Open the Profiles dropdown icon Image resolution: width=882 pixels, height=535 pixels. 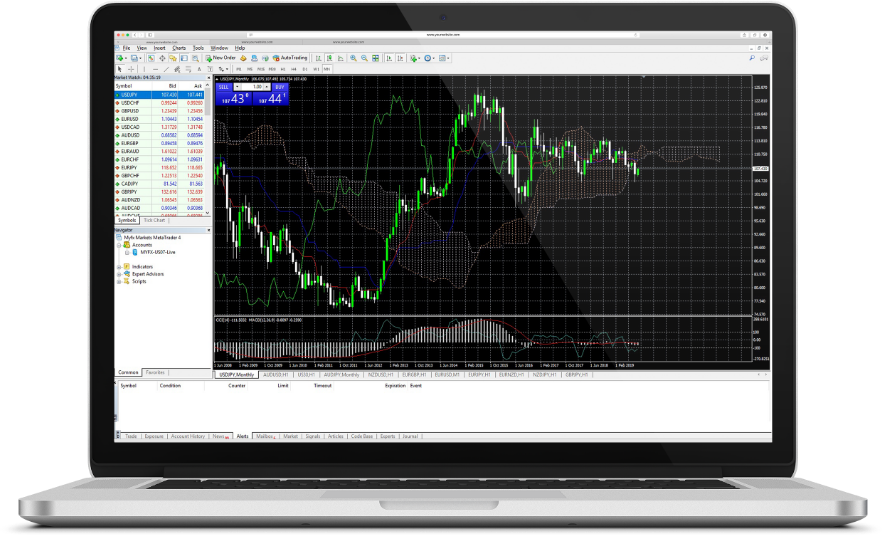136,58
